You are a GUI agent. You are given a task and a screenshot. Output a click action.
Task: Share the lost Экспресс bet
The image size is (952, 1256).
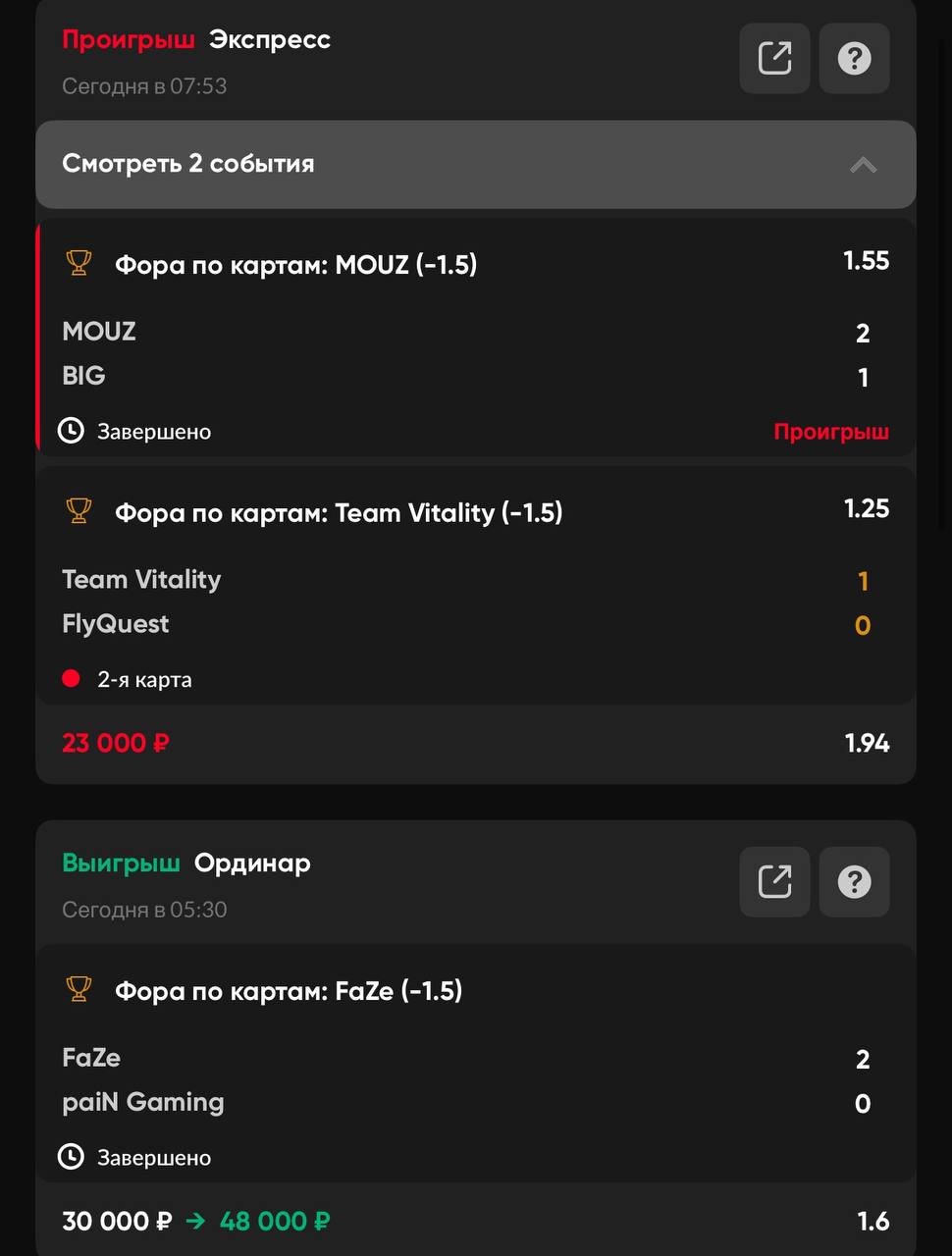pyautogui.click(x=774, y=58)
